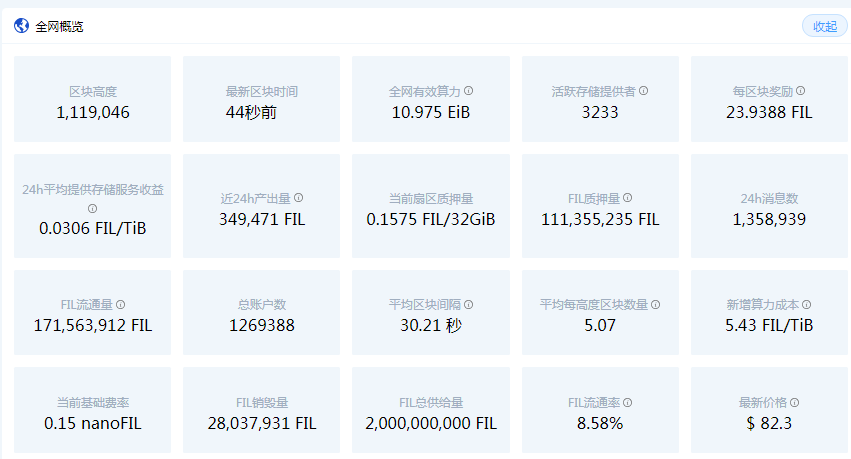Open the 每区块奖励 info tooltip icon
851x459 pixels.
tap(801, 91)
